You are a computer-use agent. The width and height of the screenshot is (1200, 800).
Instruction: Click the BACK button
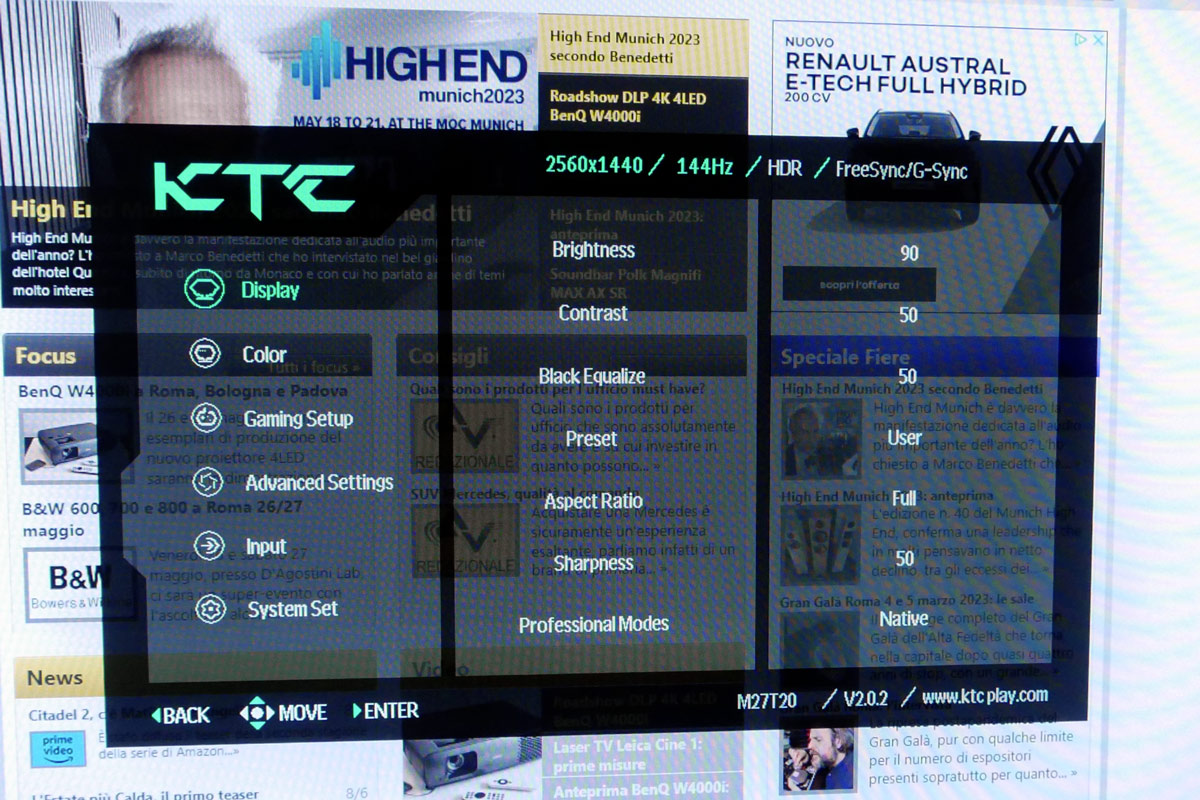pyautogui.click(x=181, y=714)
